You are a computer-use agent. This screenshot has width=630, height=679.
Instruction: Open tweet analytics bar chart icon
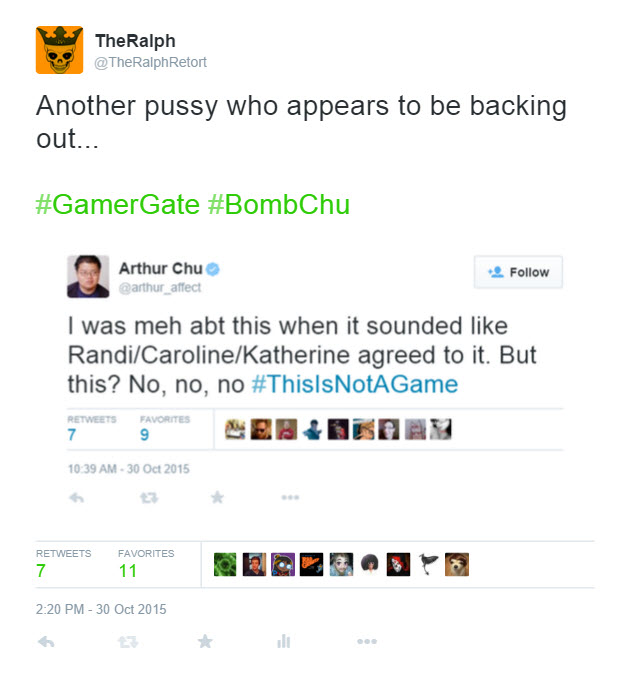pyautogui.click(x=284, y=641)
